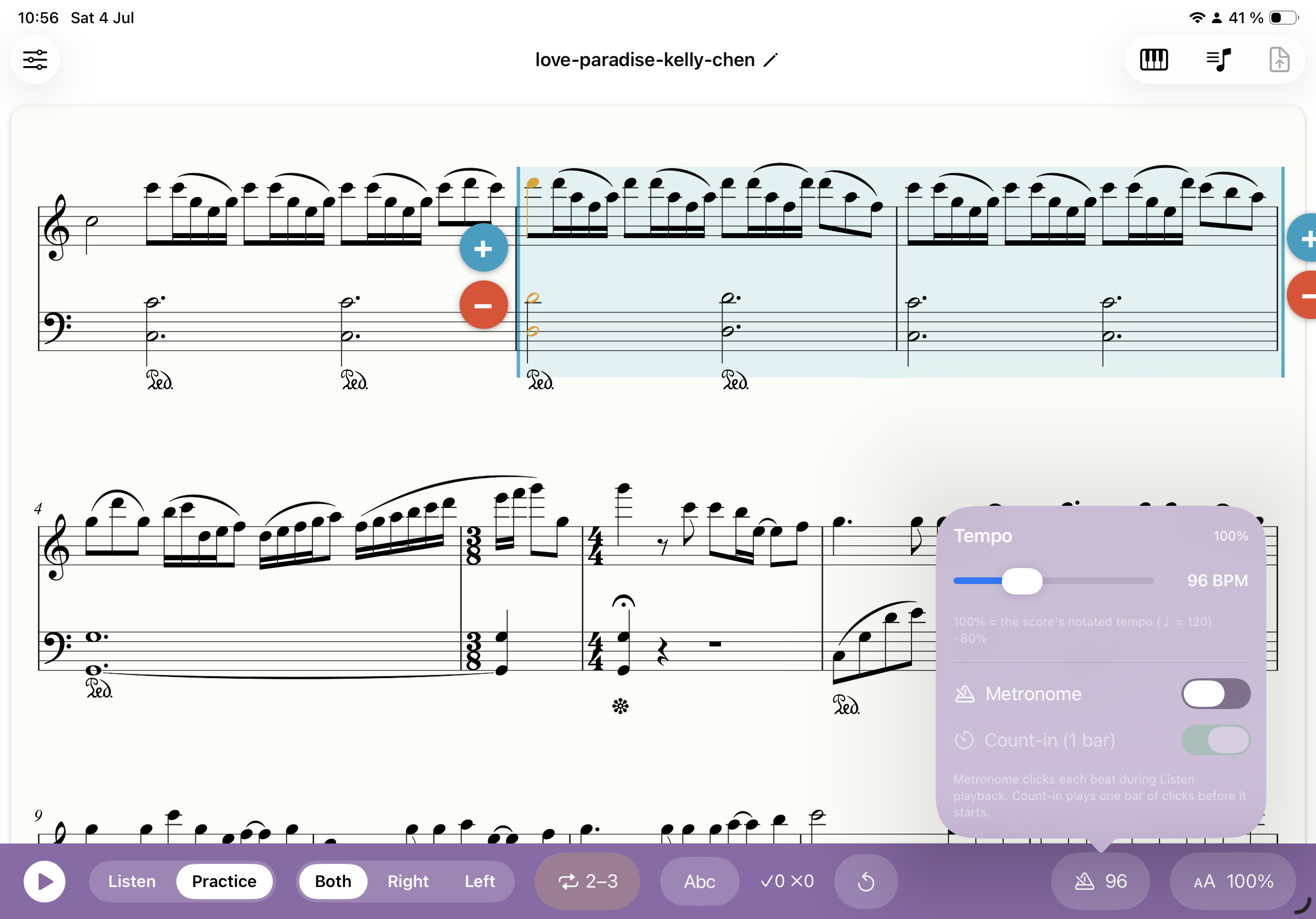
Task: Tap the 96 BPM value
Action: point(1217,581)
